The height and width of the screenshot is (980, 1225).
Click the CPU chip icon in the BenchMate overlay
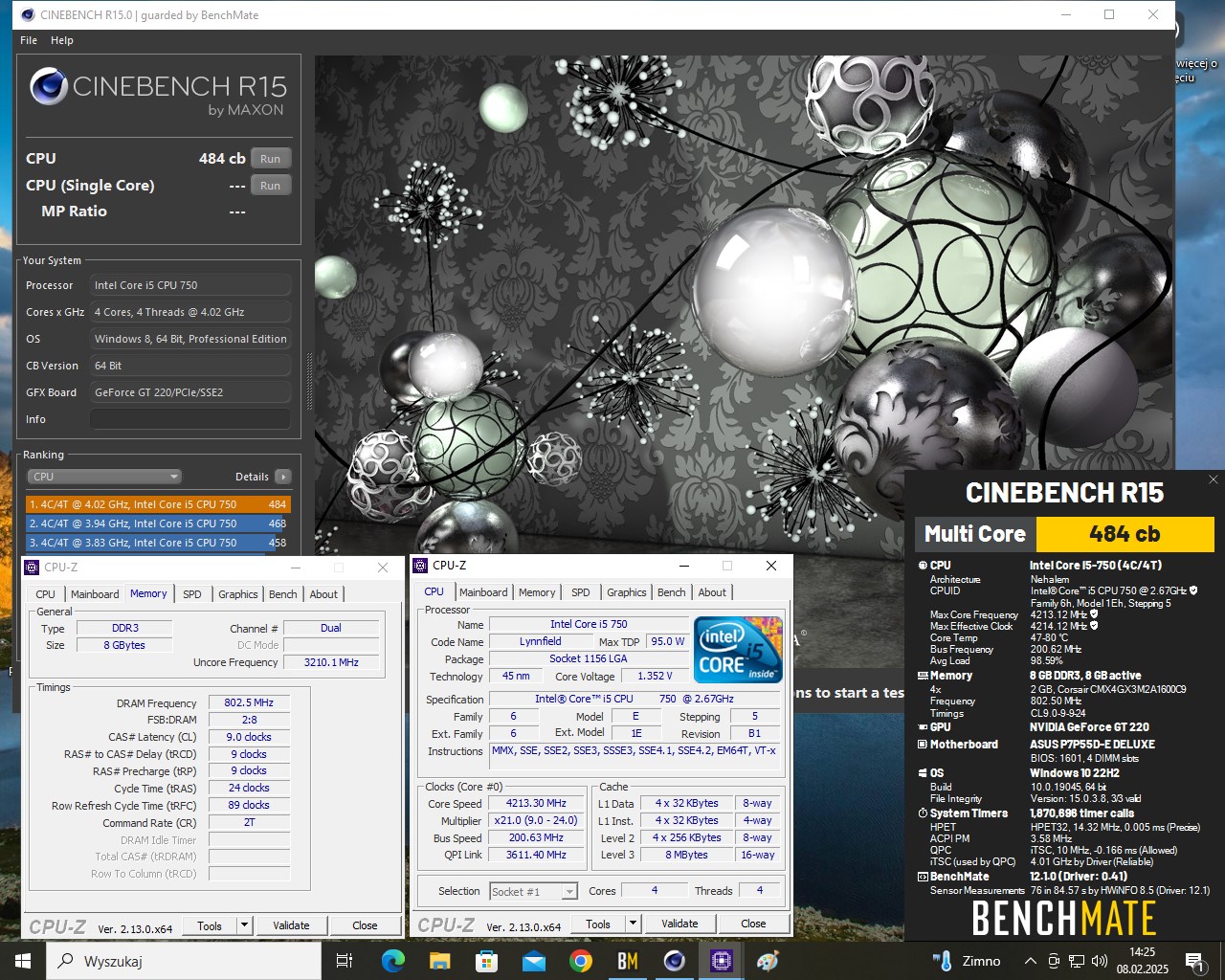(923, 566)
